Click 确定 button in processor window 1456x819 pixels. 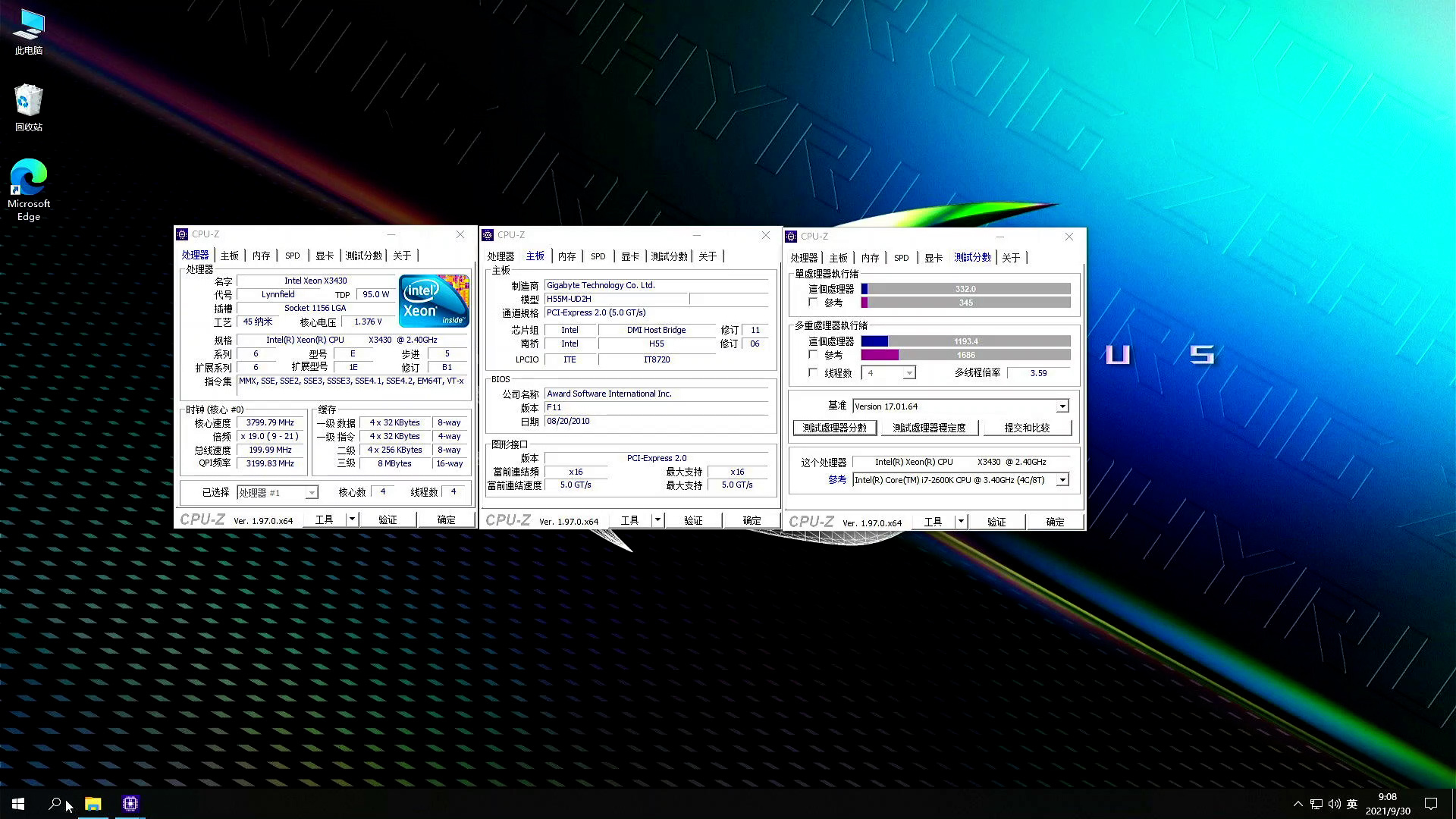click(x=446, y=519)
